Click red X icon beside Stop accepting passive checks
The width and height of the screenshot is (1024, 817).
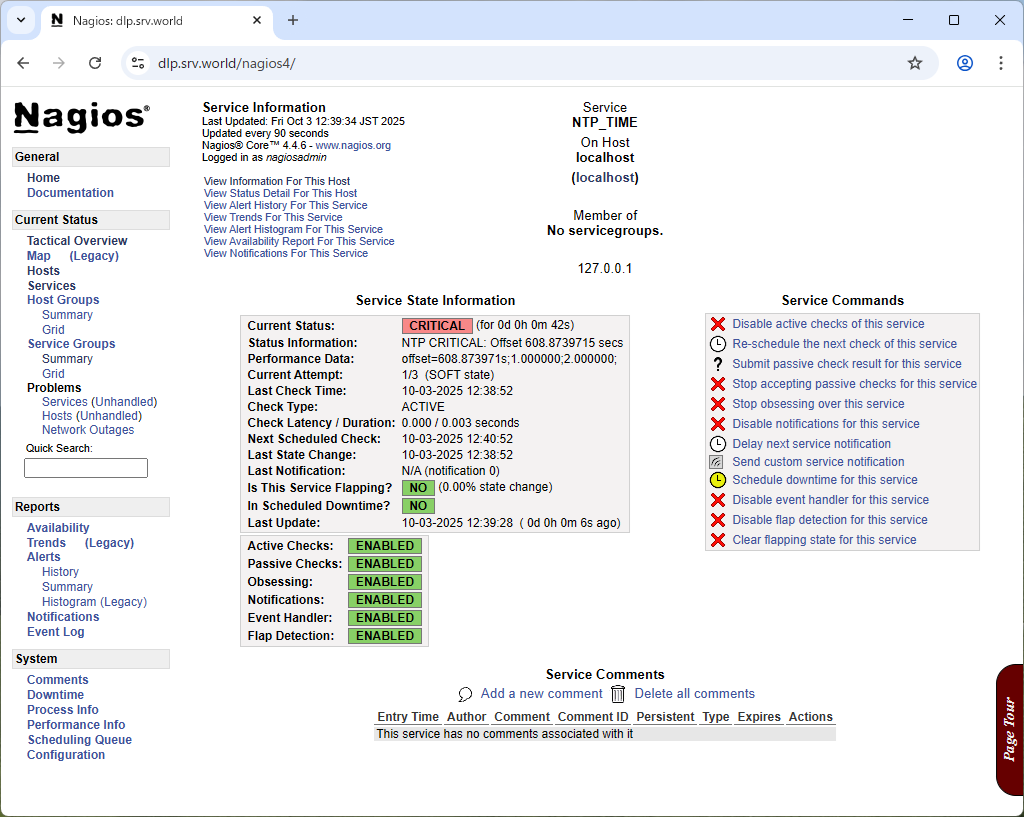718,384
